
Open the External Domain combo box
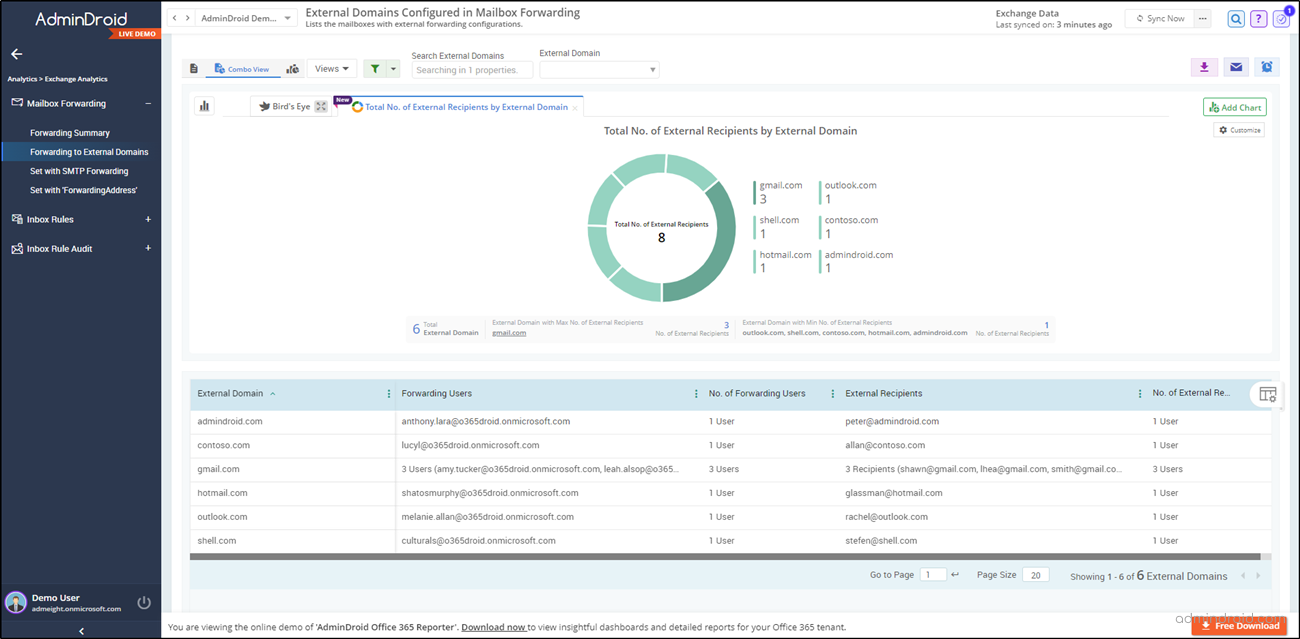tap(599, 70)
